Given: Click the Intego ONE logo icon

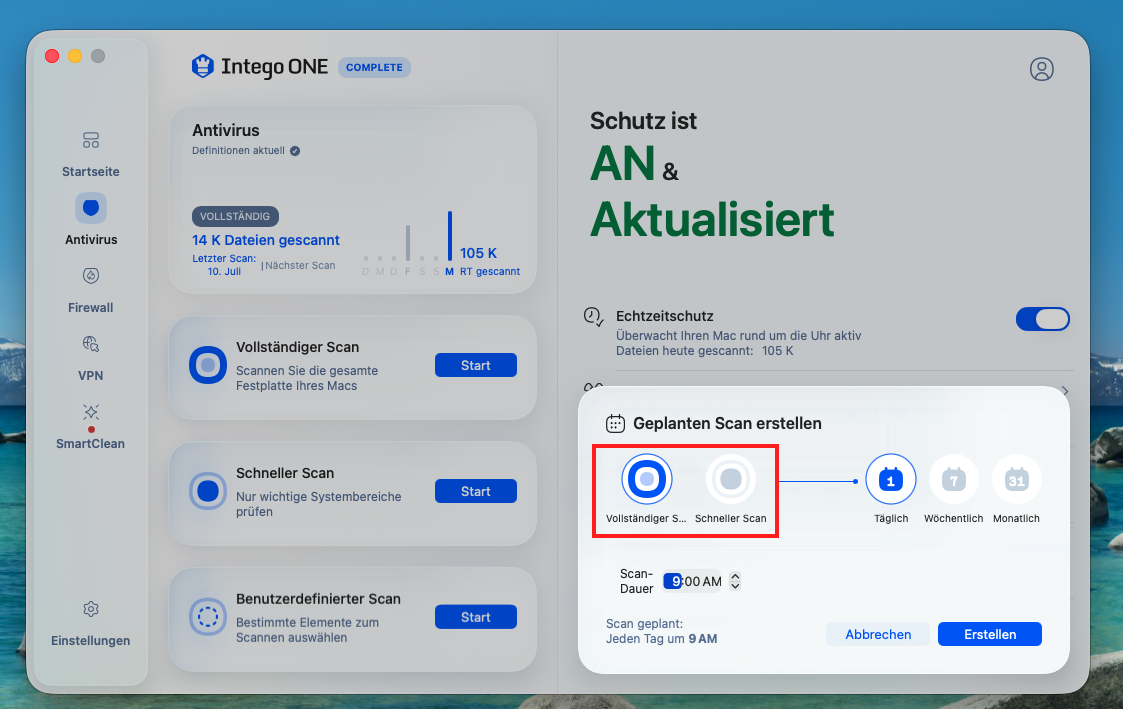Looking at the screenshot, I should 203,67.
